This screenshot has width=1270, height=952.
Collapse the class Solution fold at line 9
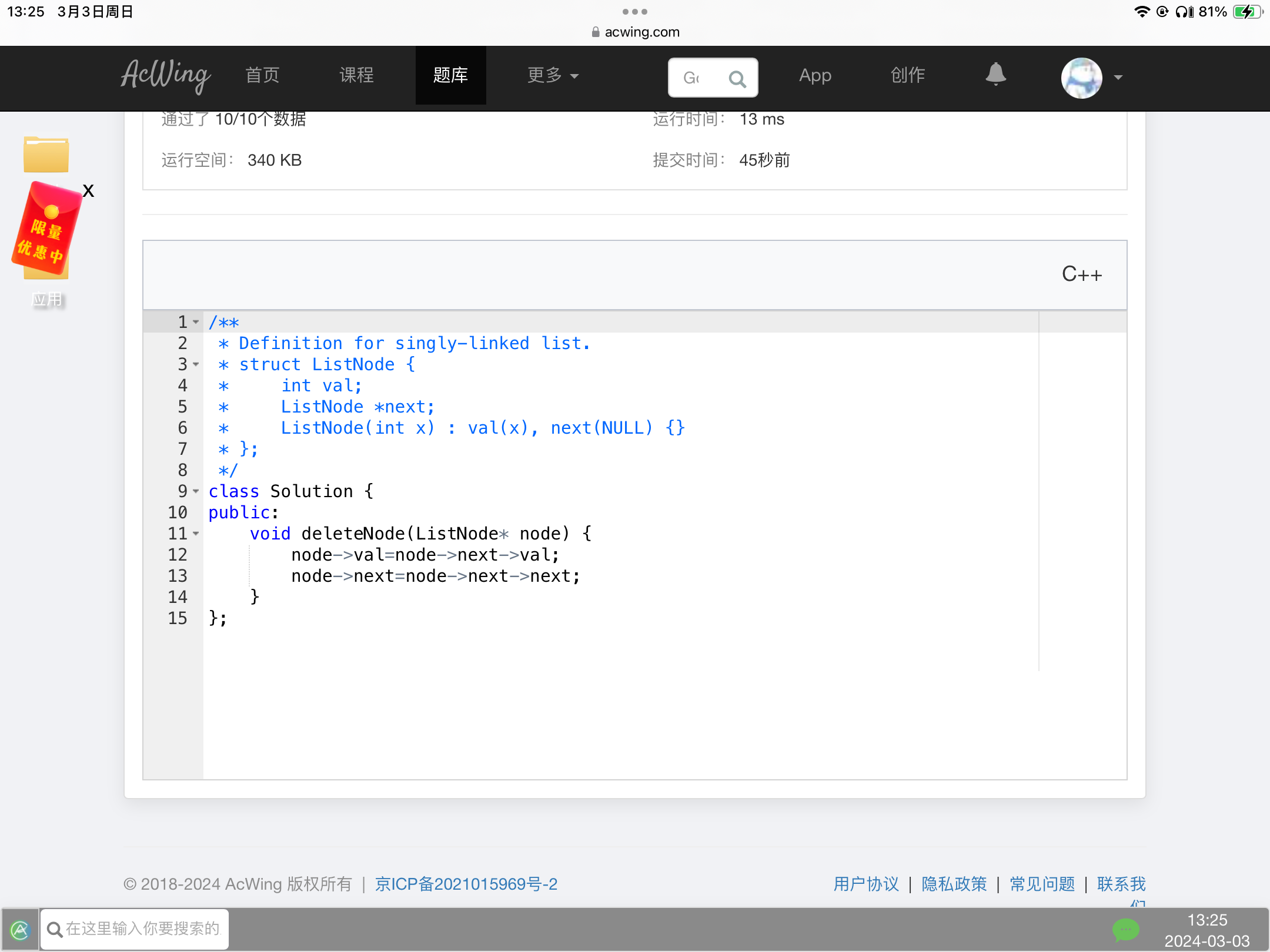[x=196, y=491]
